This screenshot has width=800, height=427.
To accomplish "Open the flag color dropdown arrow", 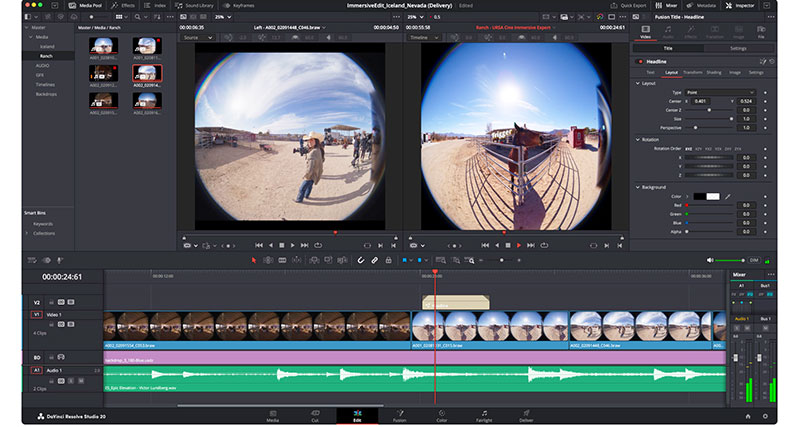I will coord(411,260).
